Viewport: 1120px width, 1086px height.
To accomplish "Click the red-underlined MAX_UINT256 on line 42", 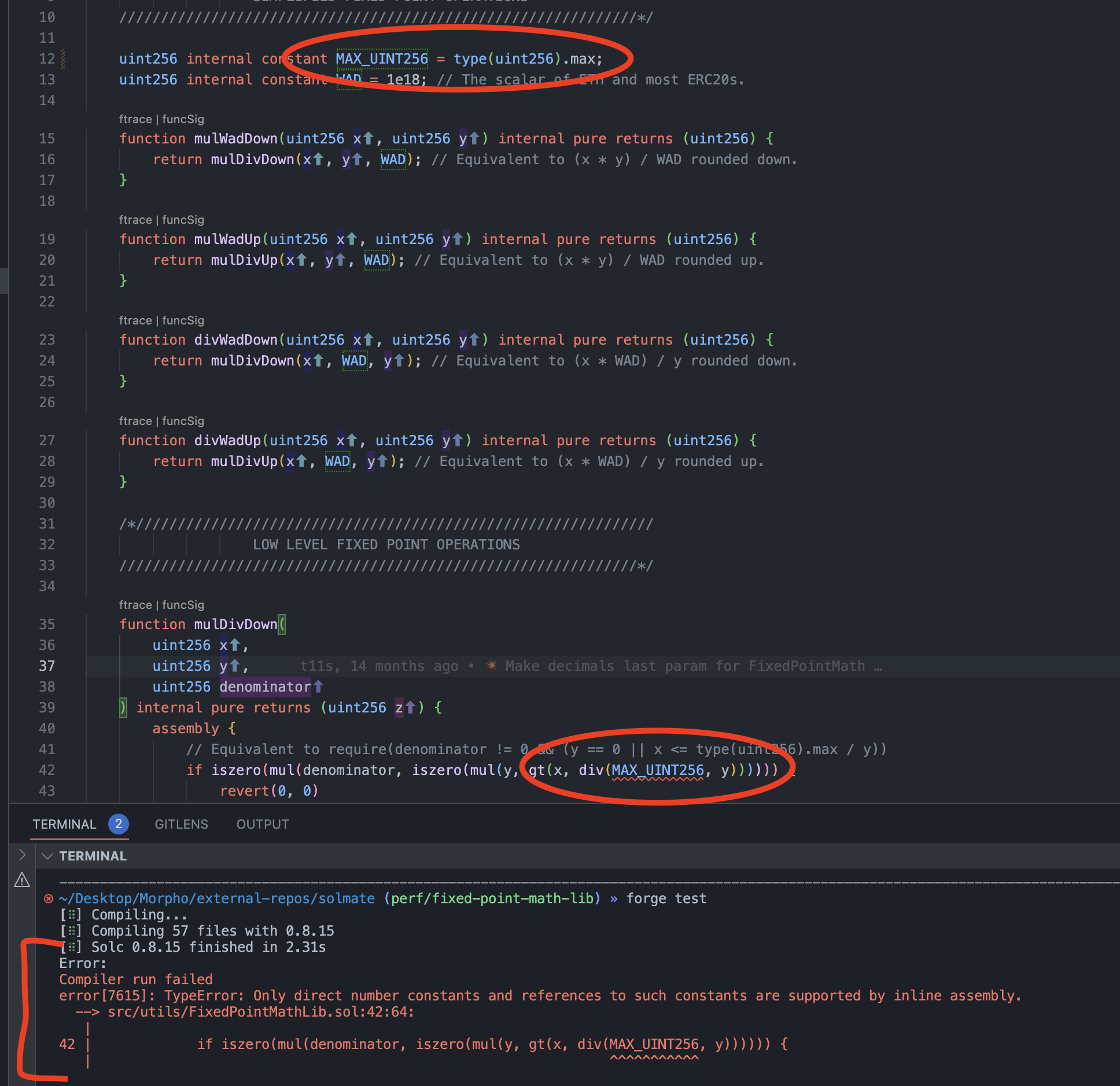I will (658, 770).
